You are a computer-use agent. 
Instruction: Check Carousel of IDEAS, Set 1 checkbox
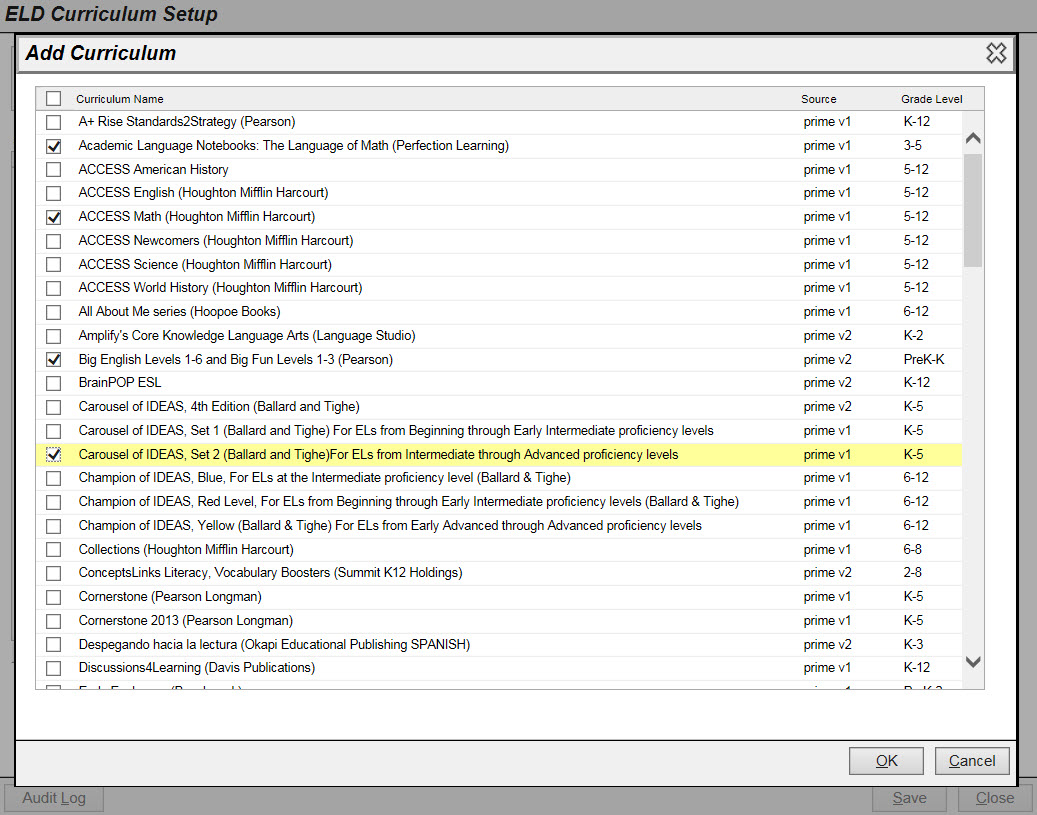[x=54, y=431]
